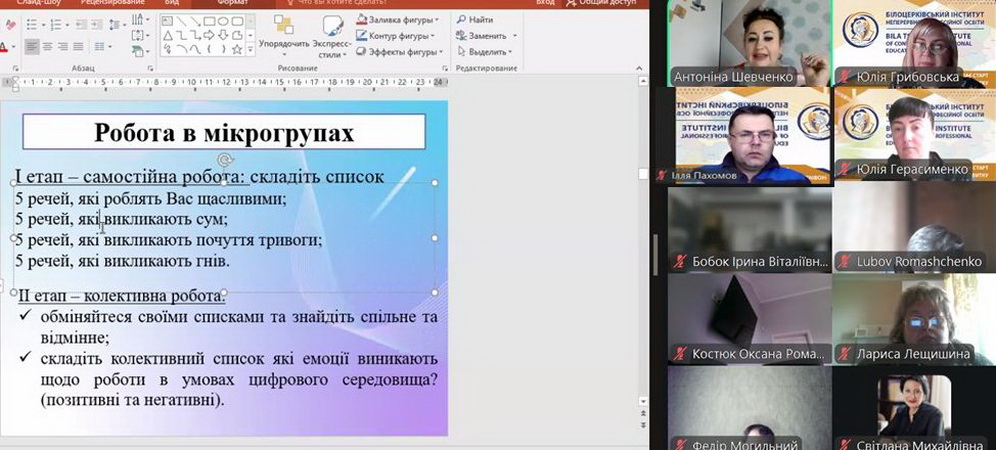Expand Shape Fill (Заливка фигуры) dropdown

pyautogui.click(x=396, y=19)
